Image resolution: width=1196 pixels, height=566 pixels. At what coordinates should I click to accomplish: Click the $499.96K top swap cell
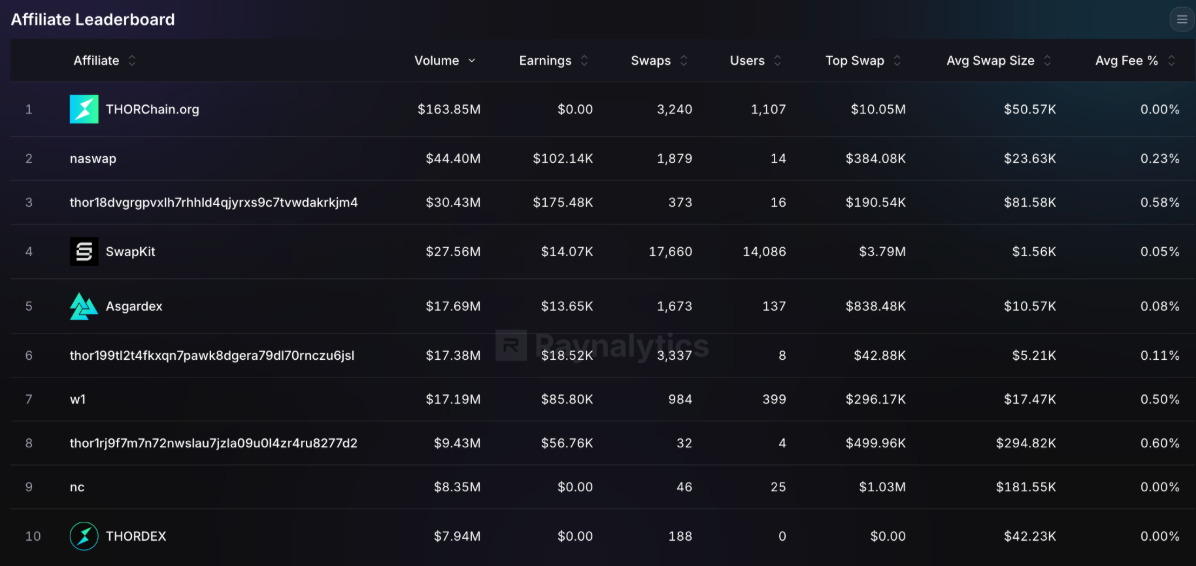coord(876,443)
